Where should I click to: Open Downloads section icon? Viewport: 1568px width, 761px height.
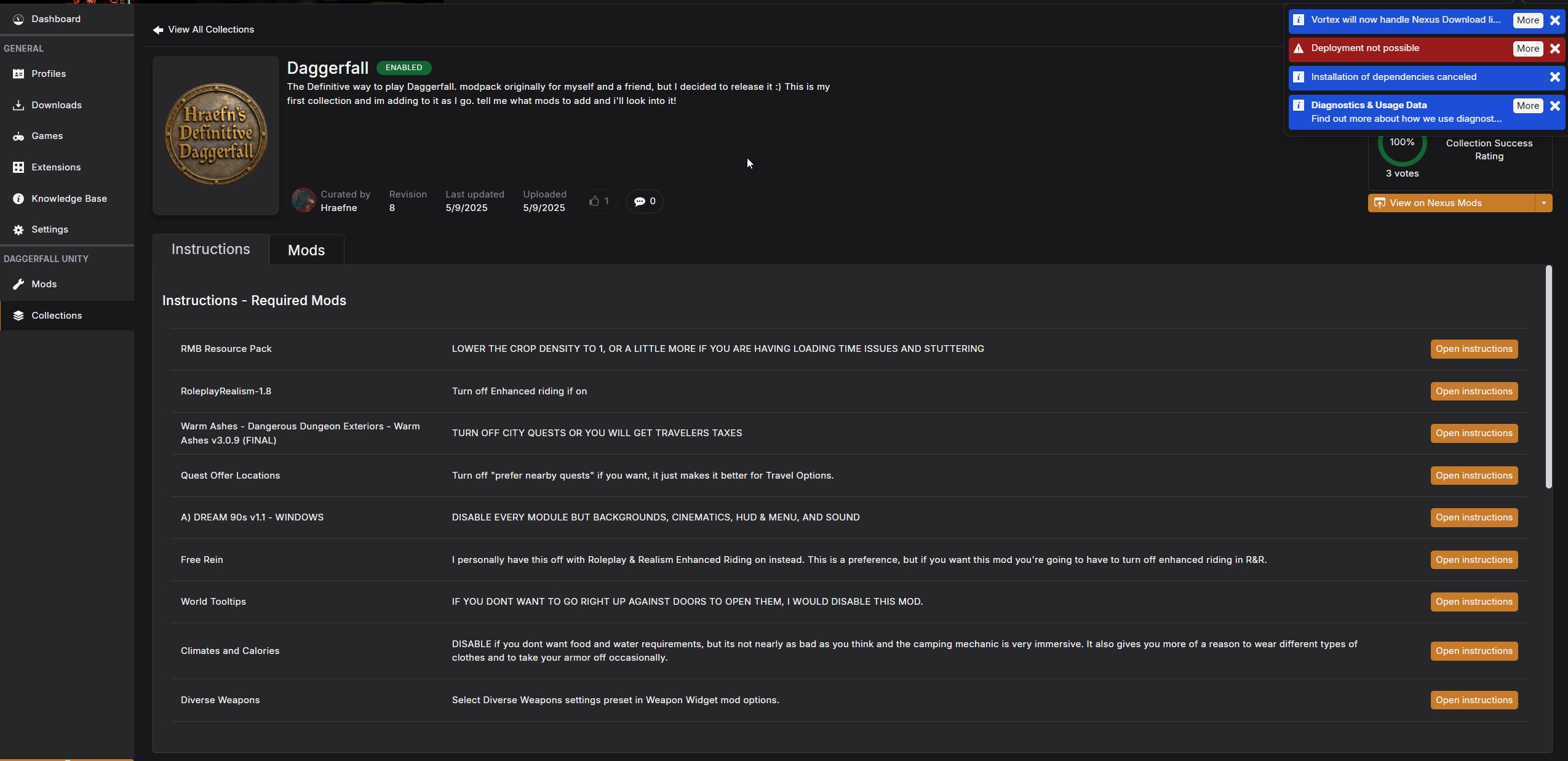click(x=18, y=105)
